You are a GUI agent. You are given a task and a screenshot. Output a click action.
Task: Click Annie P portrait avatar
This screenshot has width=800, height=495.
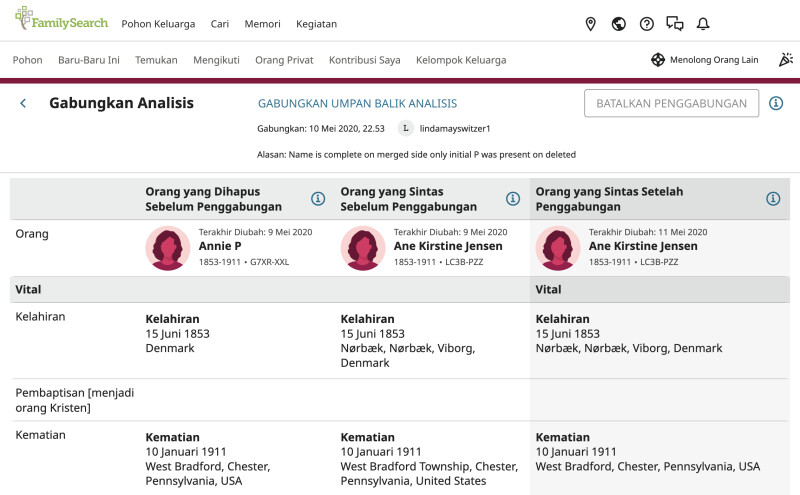coord(168,248)
